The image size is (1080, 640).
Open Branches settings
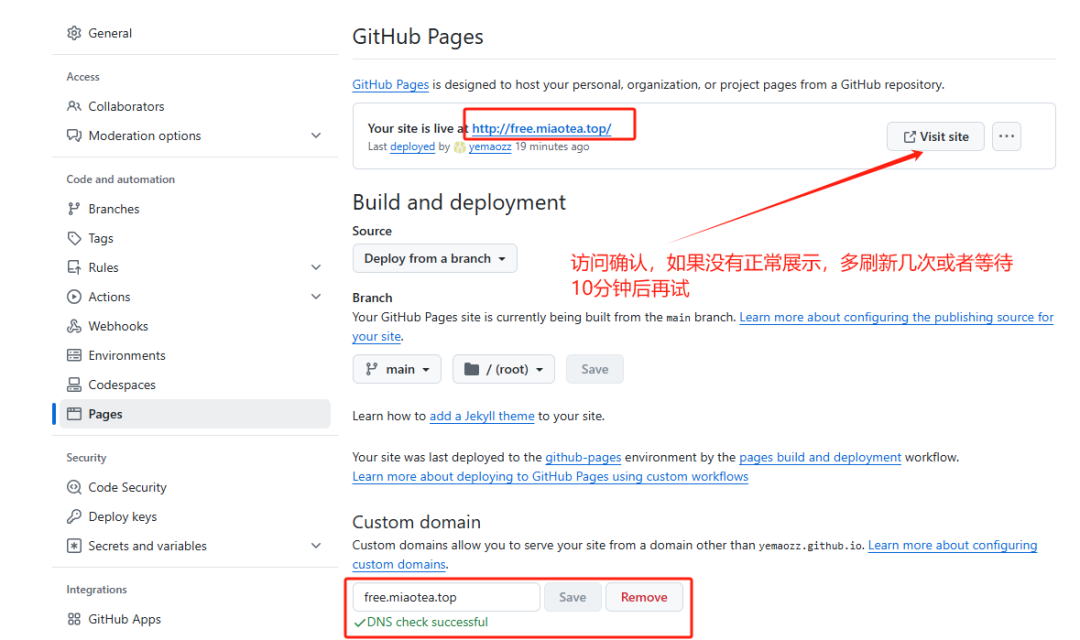(x=114, y=209)
